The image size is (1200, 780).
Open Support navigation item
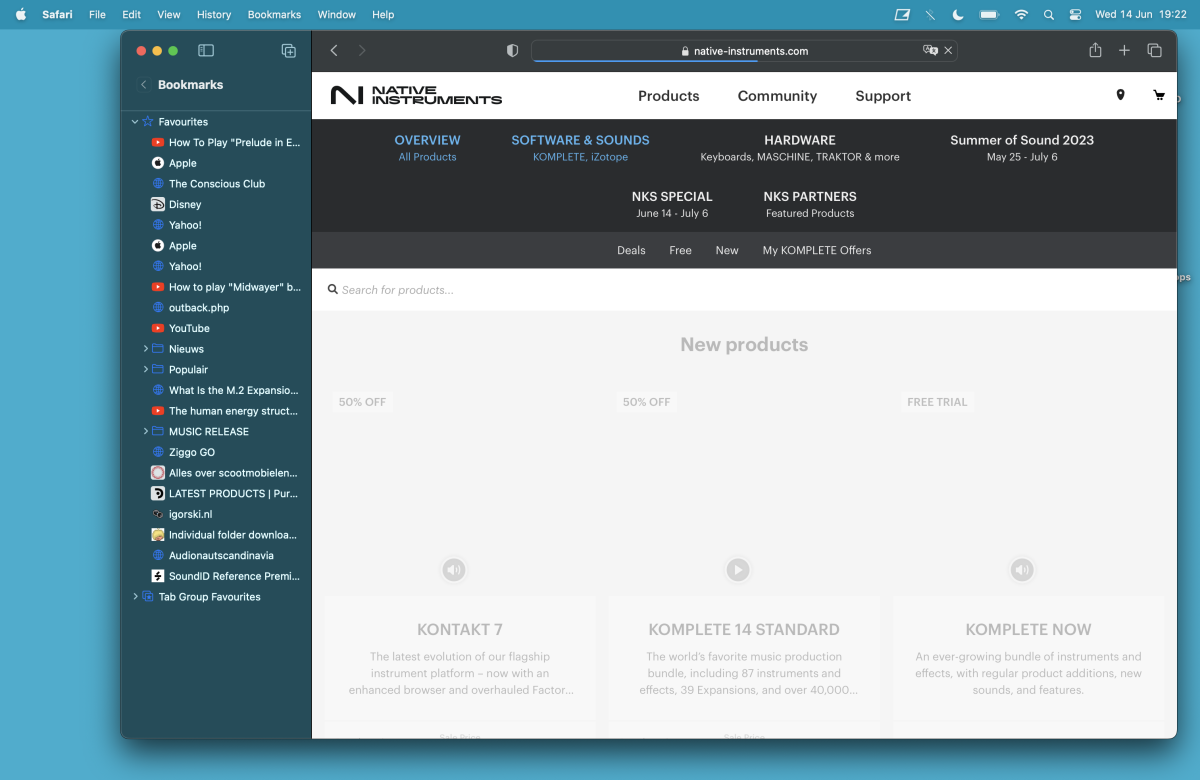[883, 96]
